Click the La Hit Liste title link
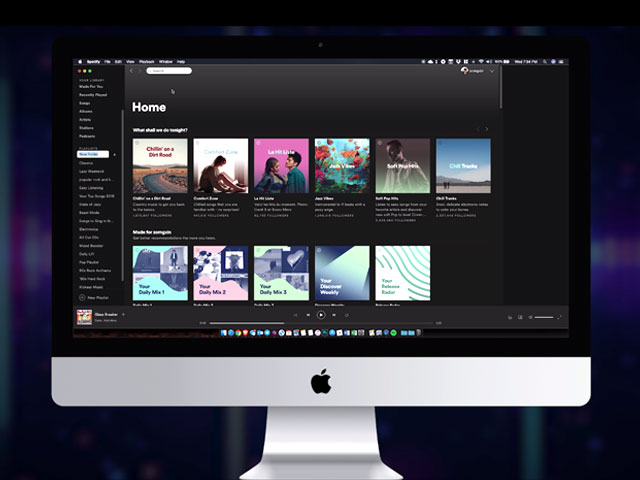The width and height of the screenshot is (640, 480). pos(264,198)
